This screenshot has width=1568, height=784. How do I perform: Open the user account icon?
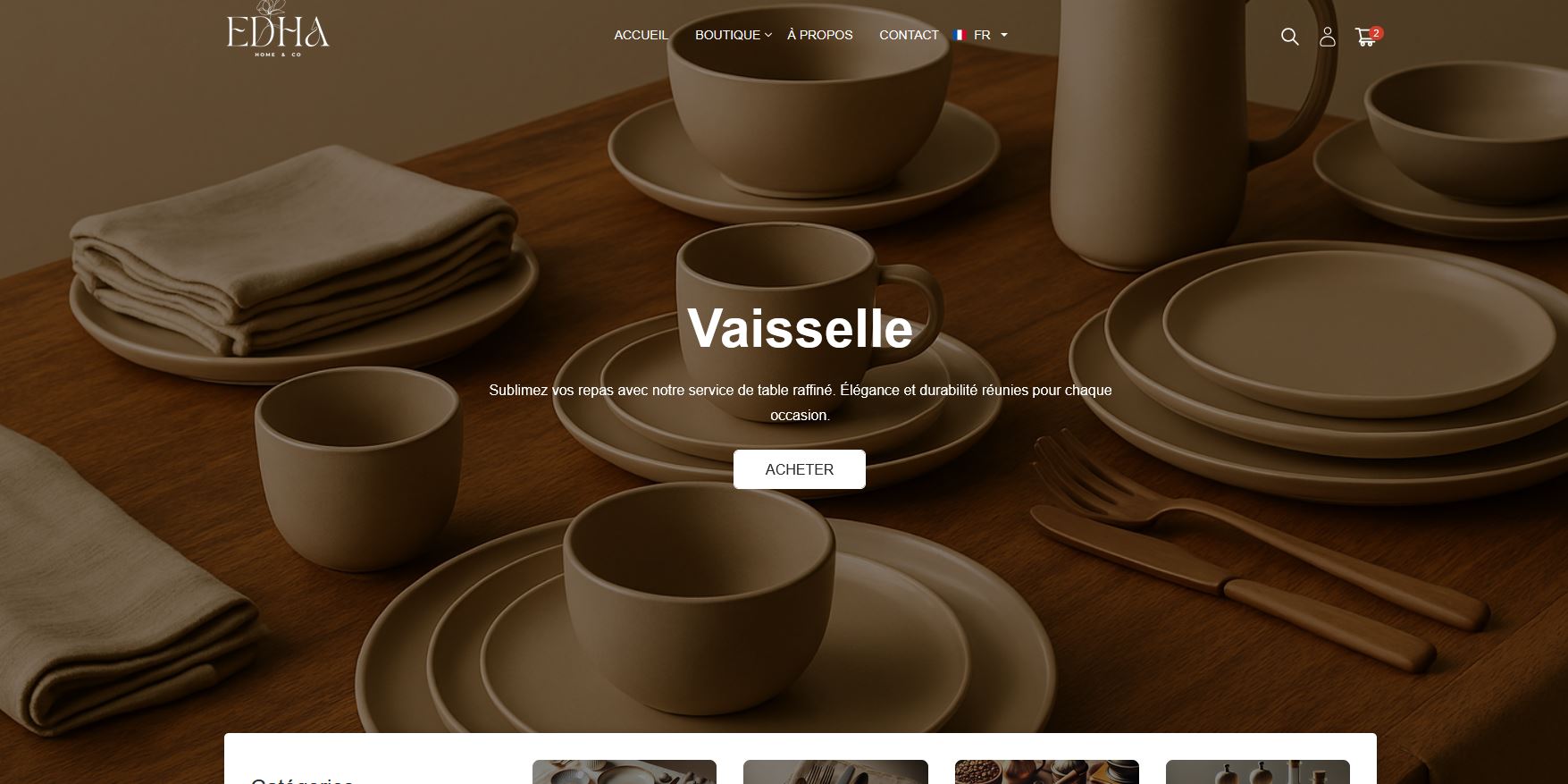click(x=1328, y=37)
